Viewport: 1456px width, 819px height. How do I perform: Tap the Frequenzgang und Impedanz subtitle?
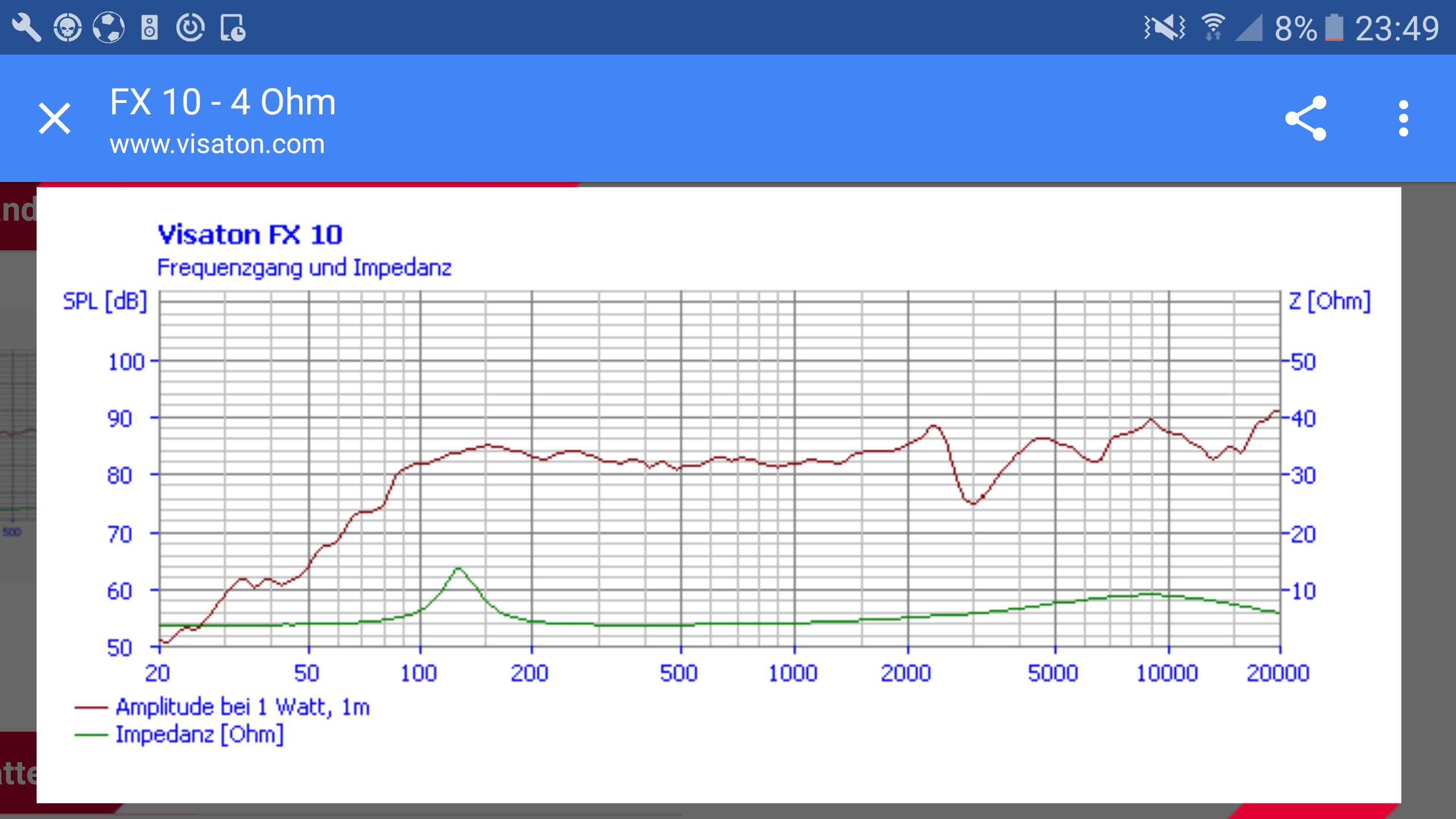point(304,267)
